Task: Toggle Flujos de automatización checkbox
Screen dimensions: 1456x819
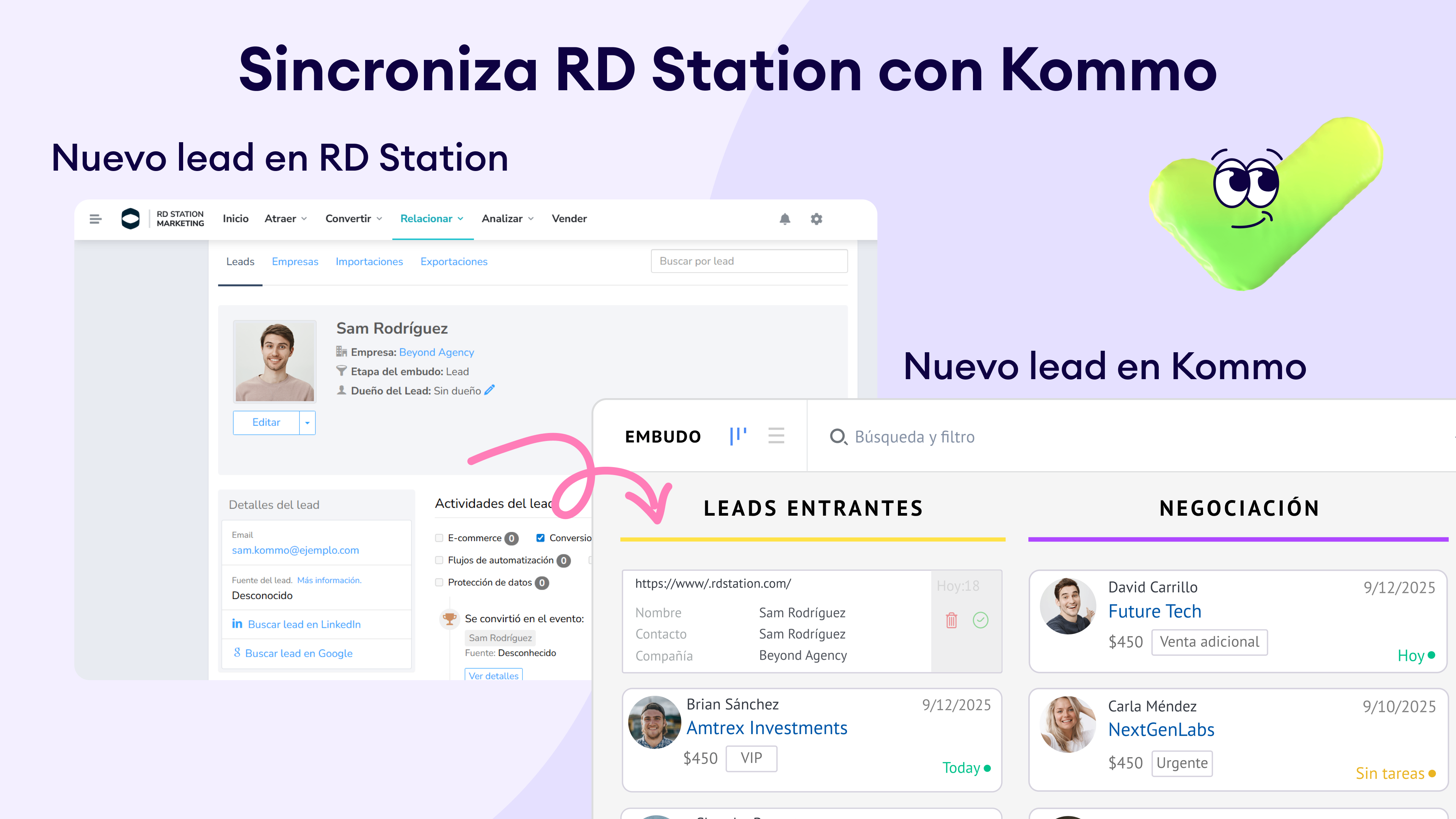Action: point(439,560)
